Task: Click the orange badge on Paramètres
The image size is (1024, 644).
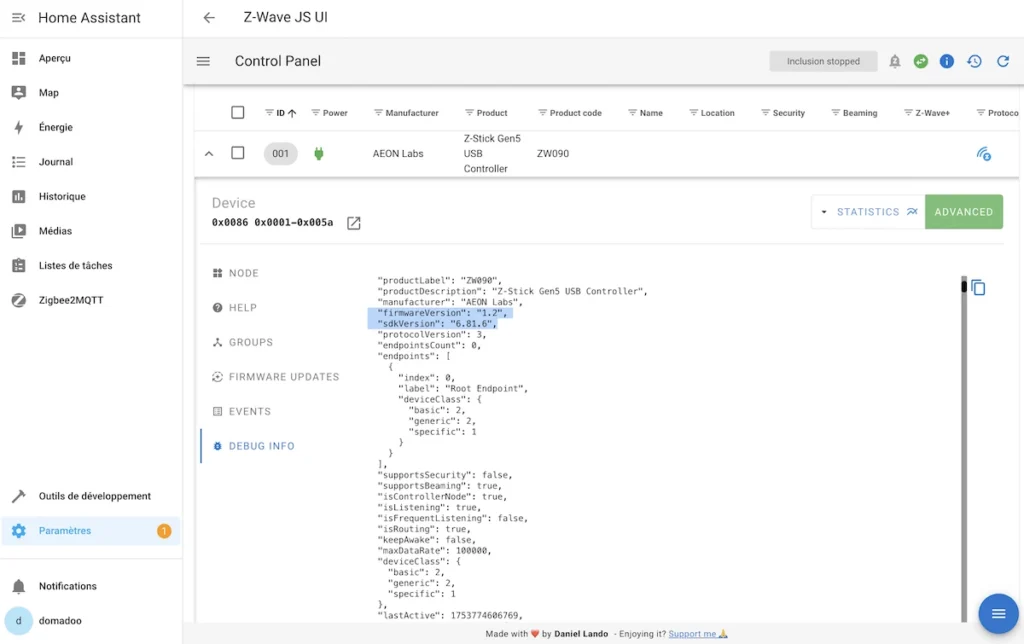Action: tap(164, 531)
